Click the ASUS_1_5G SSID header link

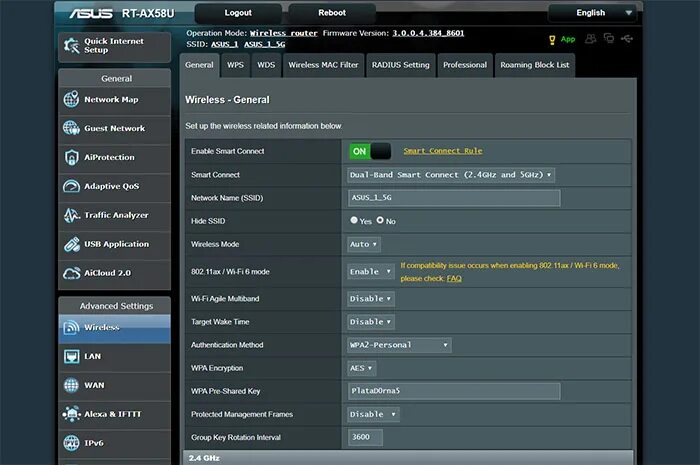click(x=264, y=44)
